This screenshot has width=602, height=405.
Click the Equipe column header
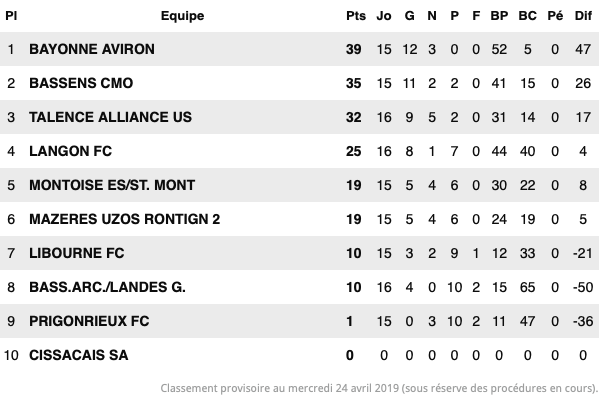pos(182,16)
